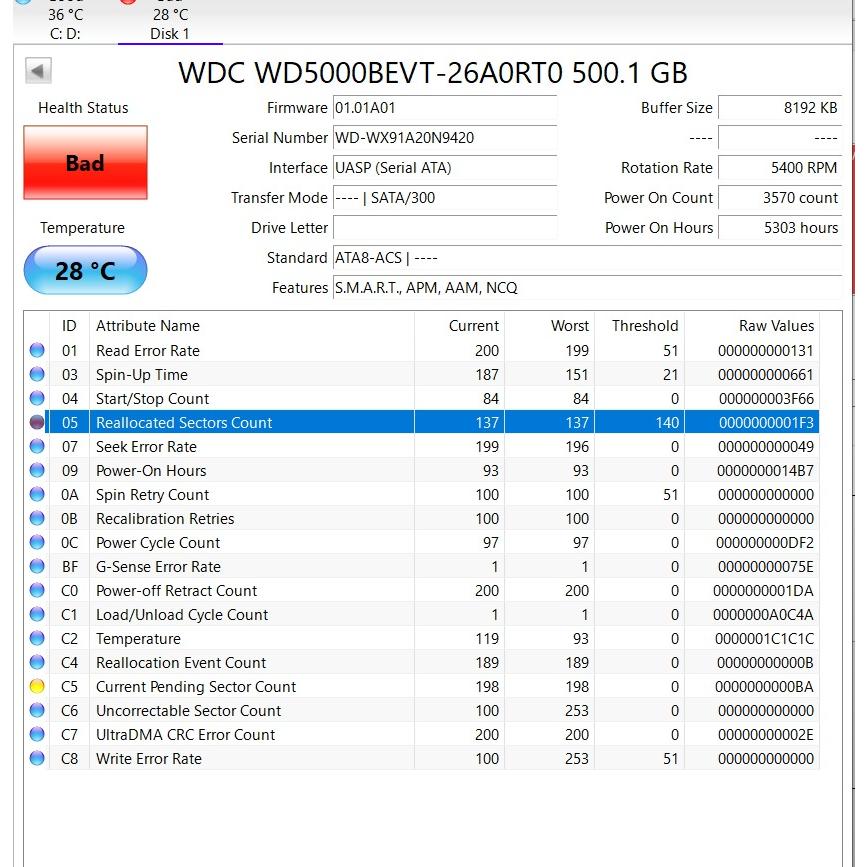Click the Power On Hours value box

point(780,228)
